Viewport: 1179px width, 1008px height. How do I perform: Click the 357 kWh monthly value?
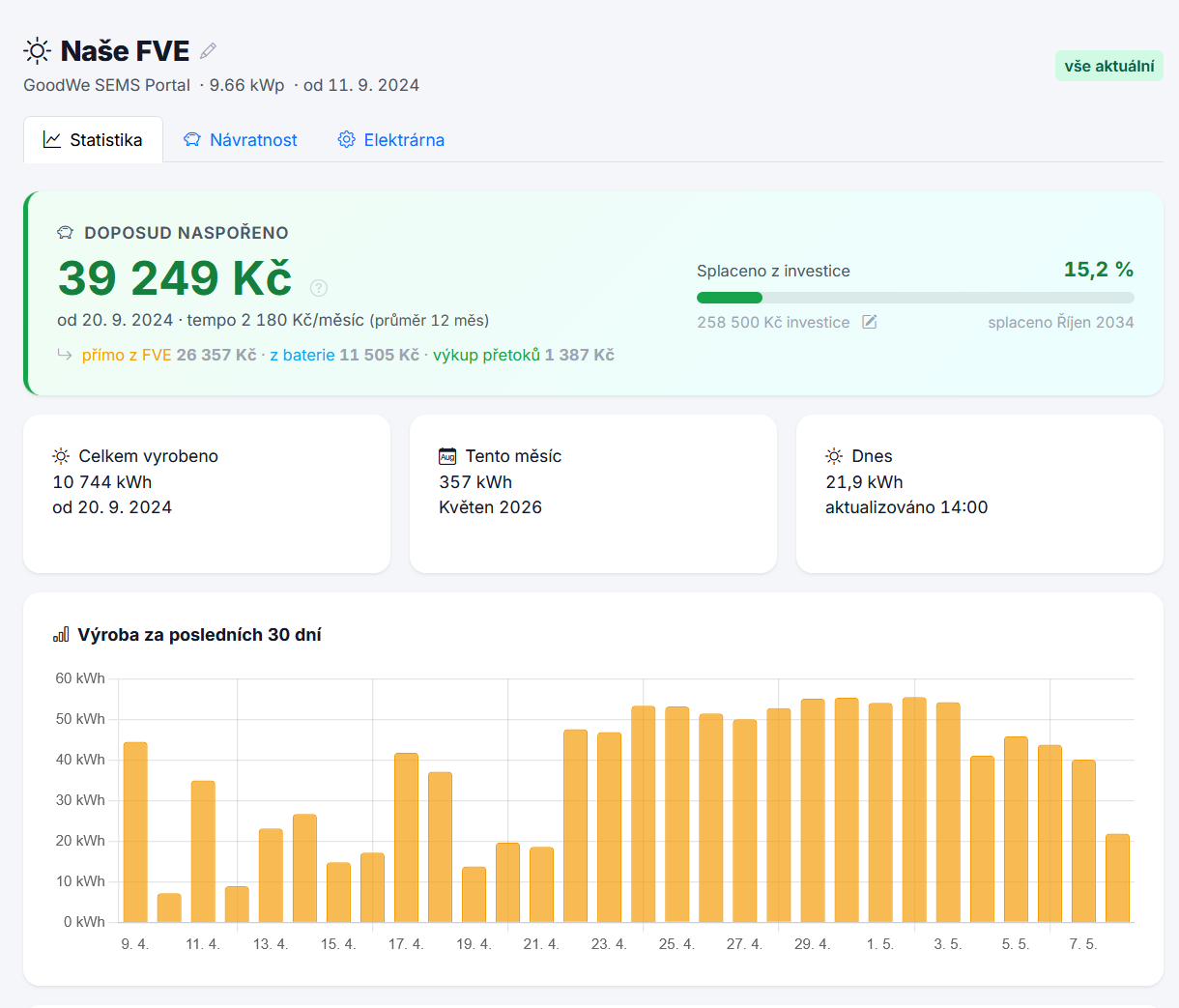tap(475, 481)
